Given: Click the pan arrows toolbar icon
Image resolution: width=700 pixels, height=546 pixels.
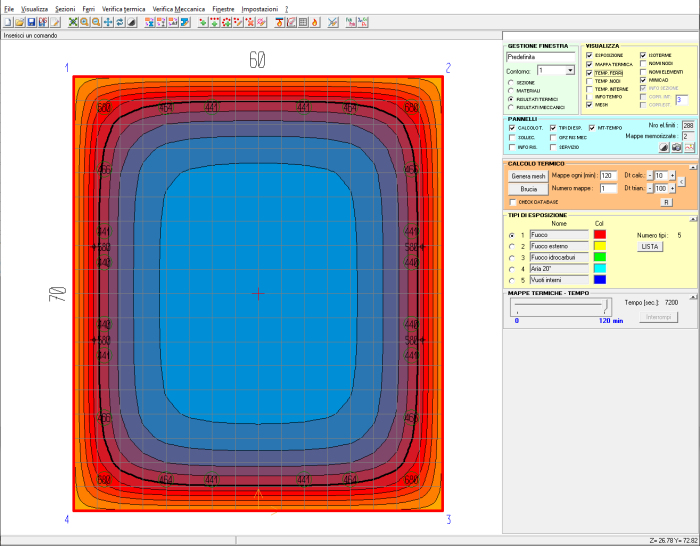Looking at the screenshot, I should point(109,21).
